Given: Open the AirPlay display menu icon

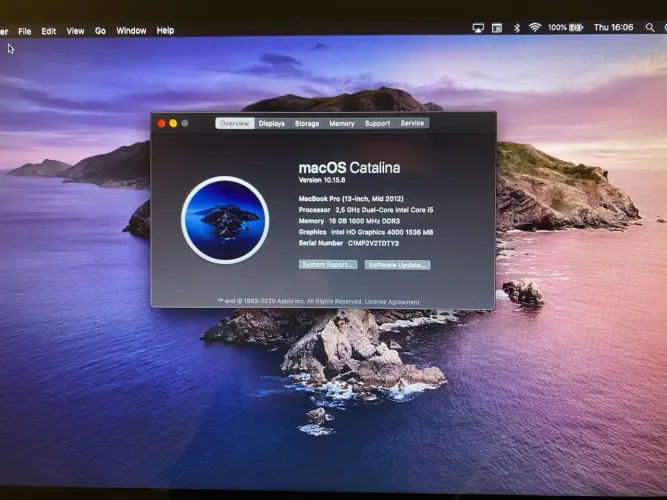Looking at the screenshot, I should (478, 28).
